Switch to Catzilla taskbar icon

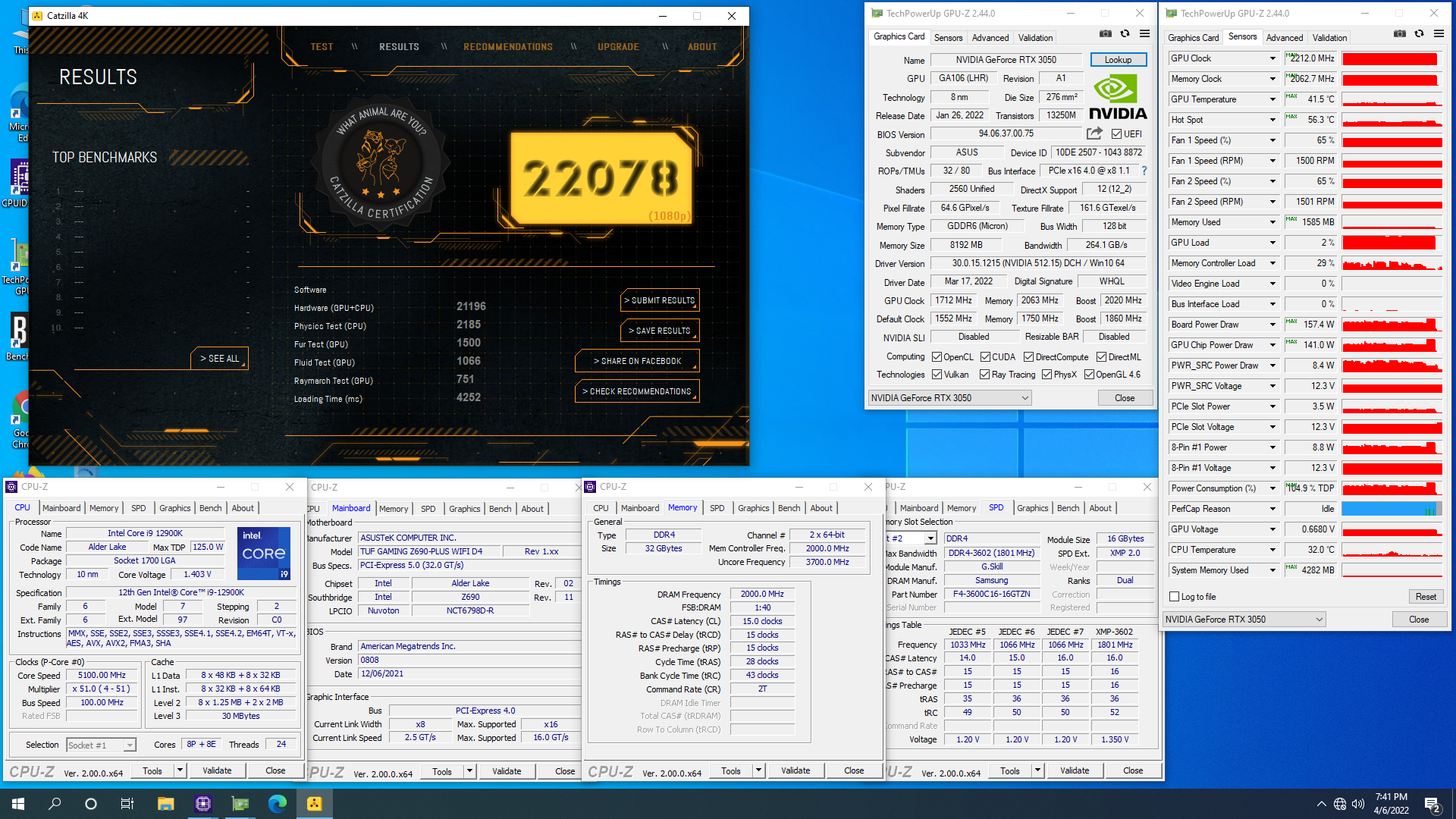(315, 803)
